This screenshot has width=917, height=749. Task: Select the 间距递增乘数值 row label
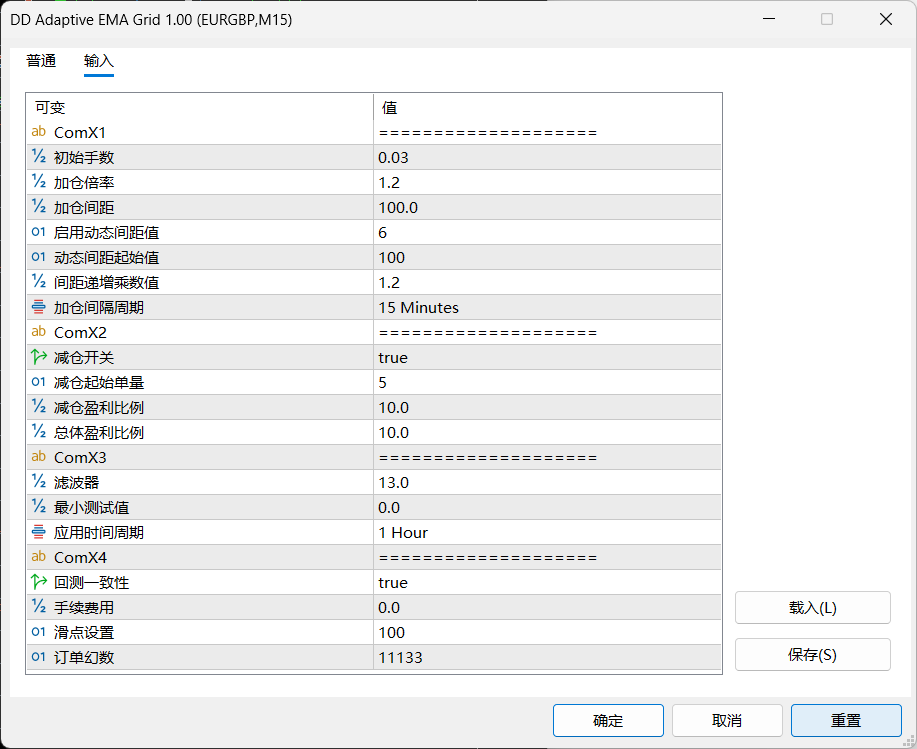(x=106, y=282)
